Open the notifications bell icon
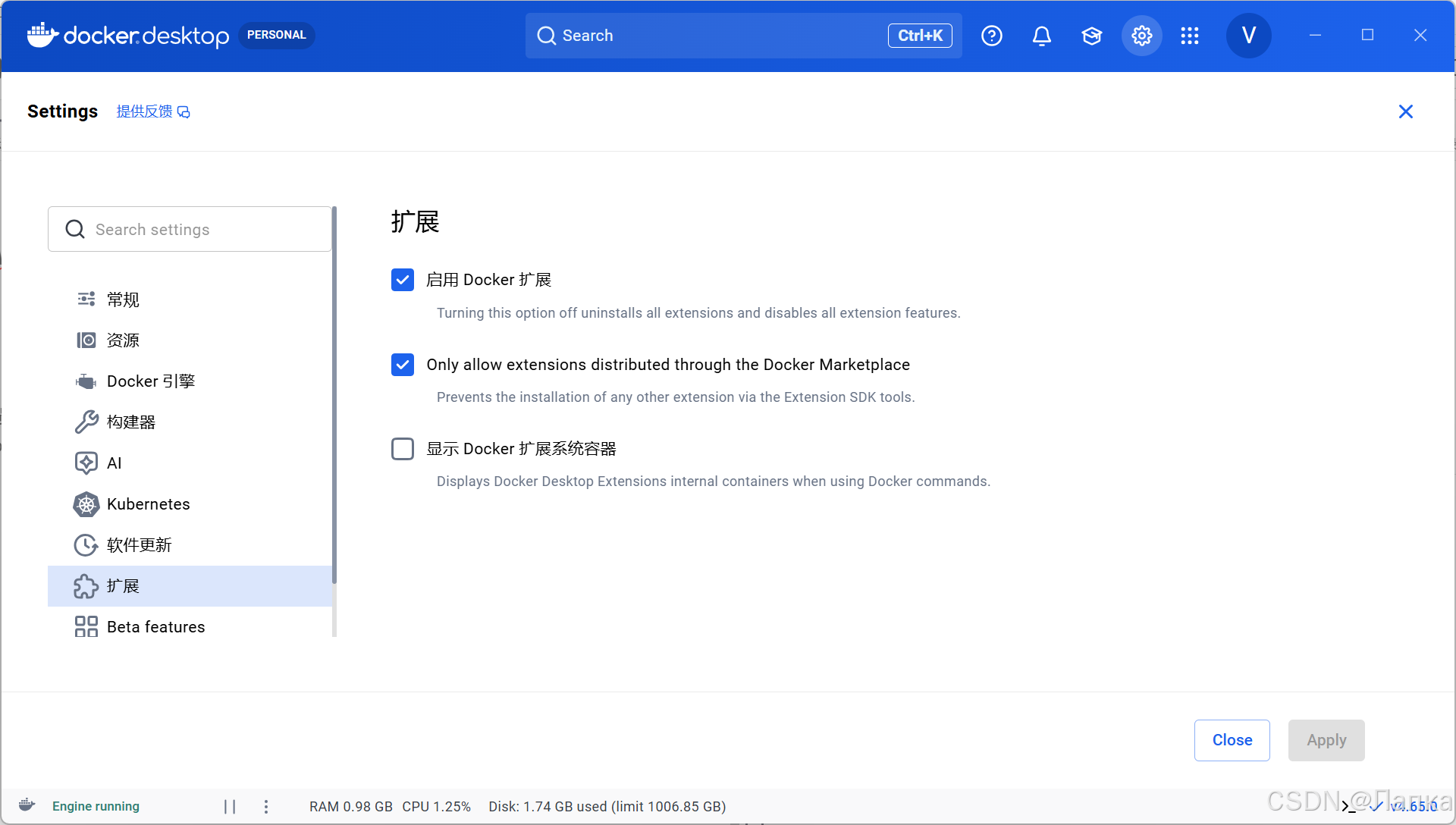Screen dimensions: 1456x825 (1041, 36)
